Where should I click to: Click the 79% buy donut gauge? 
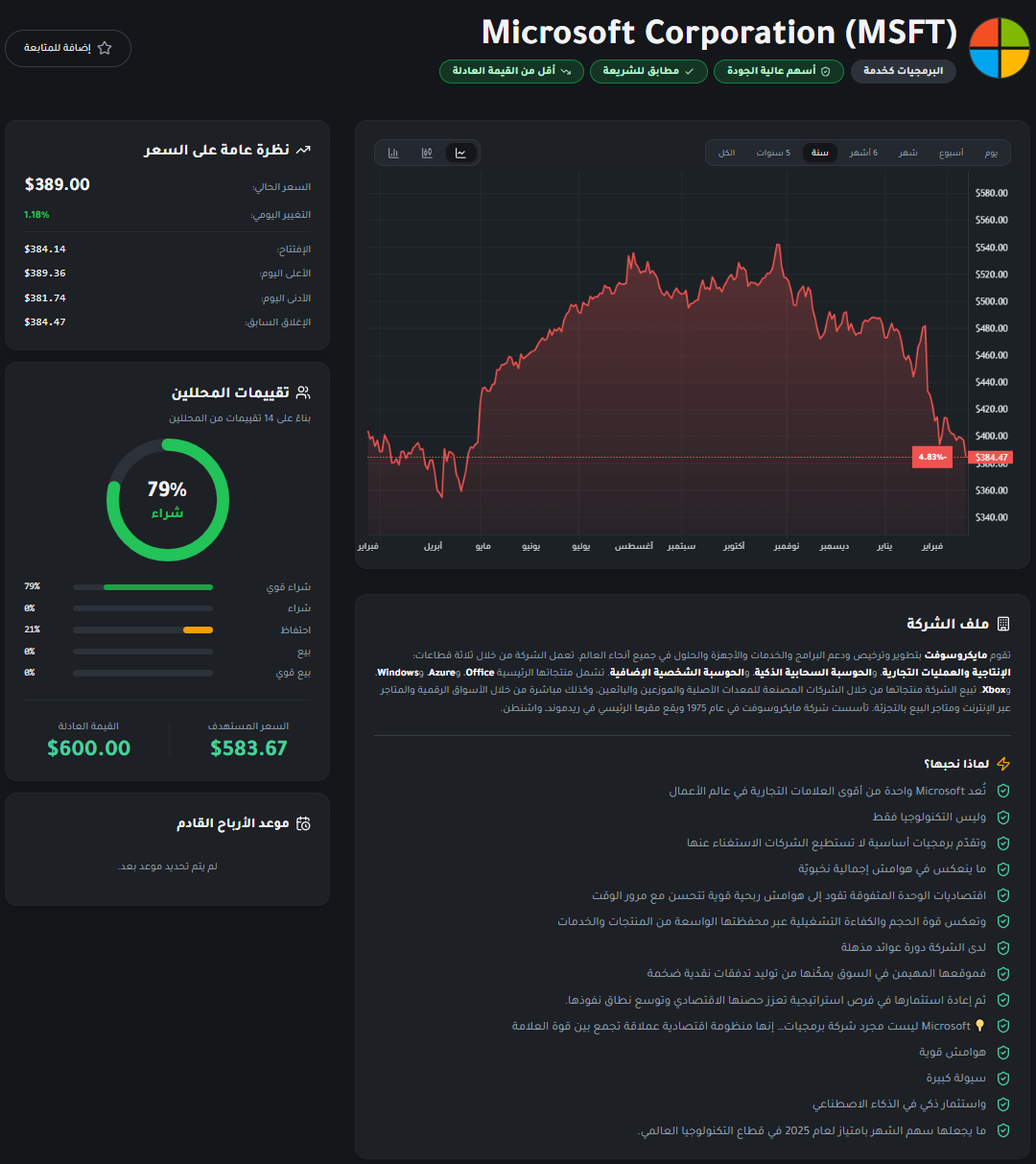[168, 500]
